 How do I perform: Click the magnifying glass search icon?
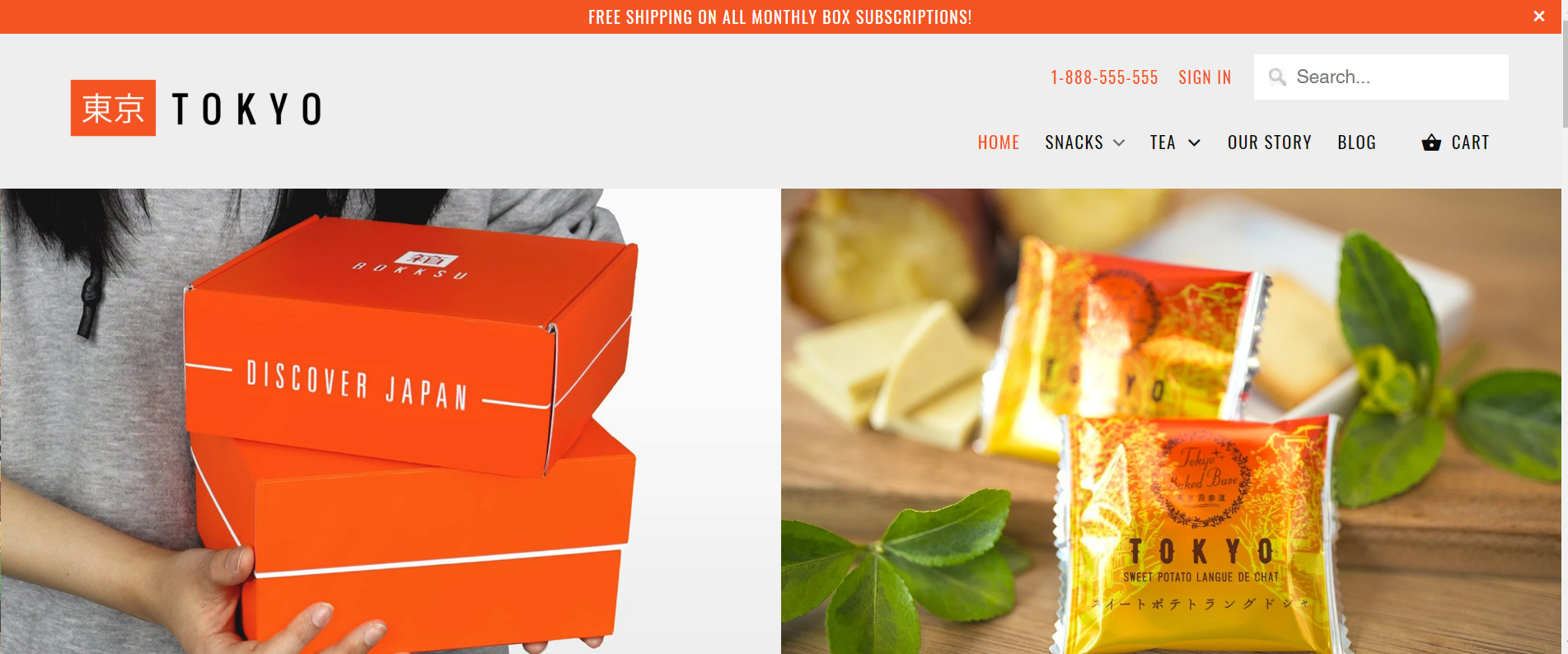tap(1277, 77)
